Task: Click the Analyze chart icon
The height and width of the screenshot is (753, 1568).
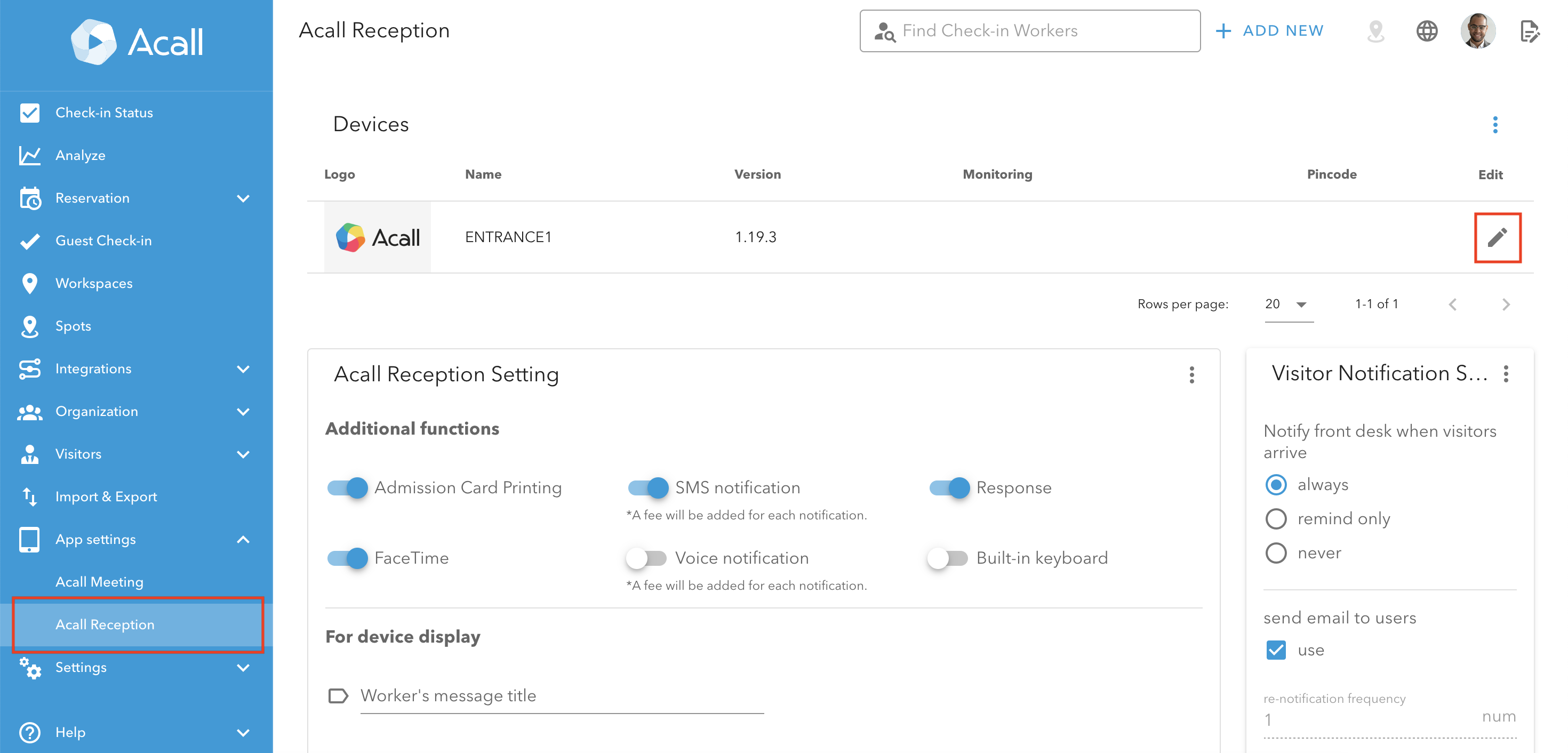Action: pos(29,155)
